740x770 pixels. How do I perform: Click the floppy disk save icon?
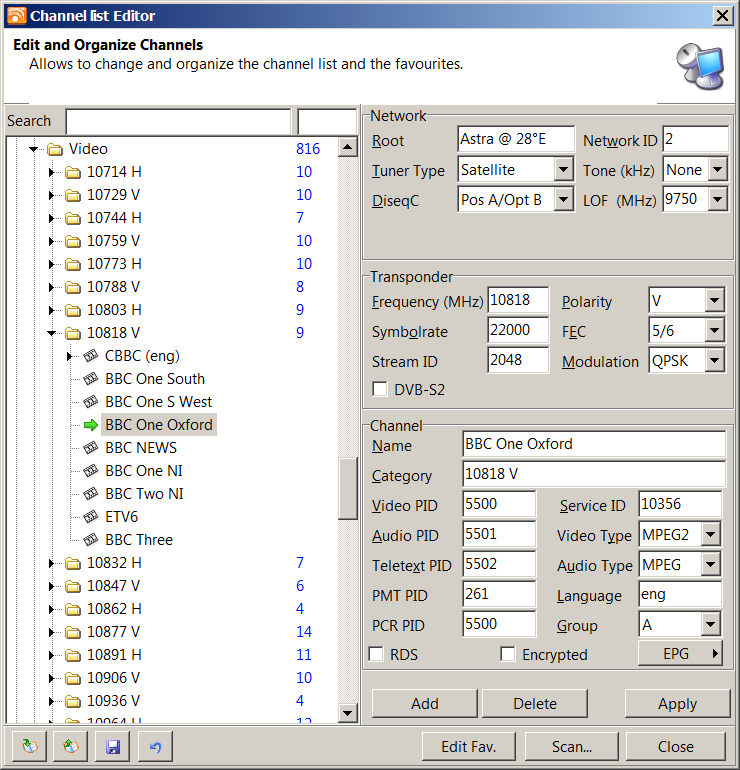(113, 746)
